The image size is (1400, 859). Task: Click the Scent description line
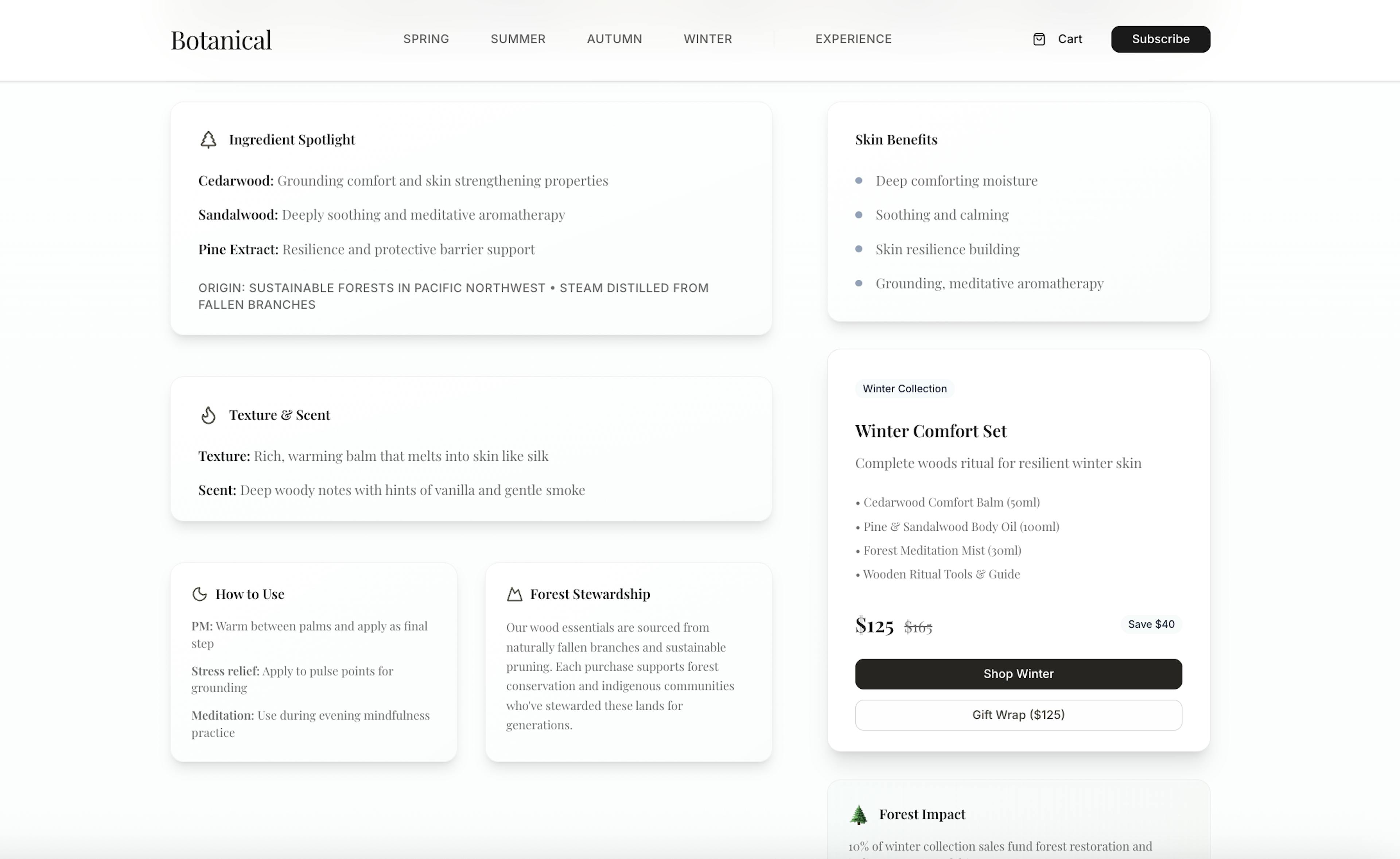pos(392,490)
